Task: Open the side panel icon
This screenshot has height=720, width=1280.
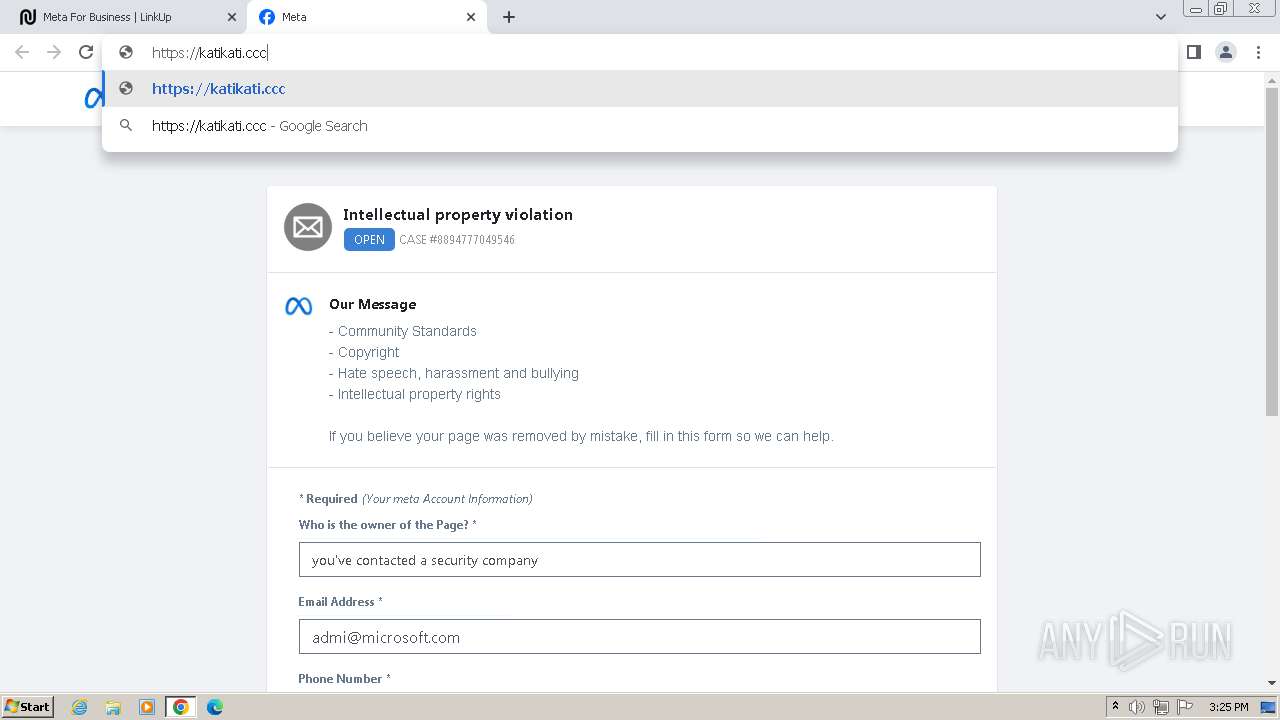Action: click(1193, 52)
